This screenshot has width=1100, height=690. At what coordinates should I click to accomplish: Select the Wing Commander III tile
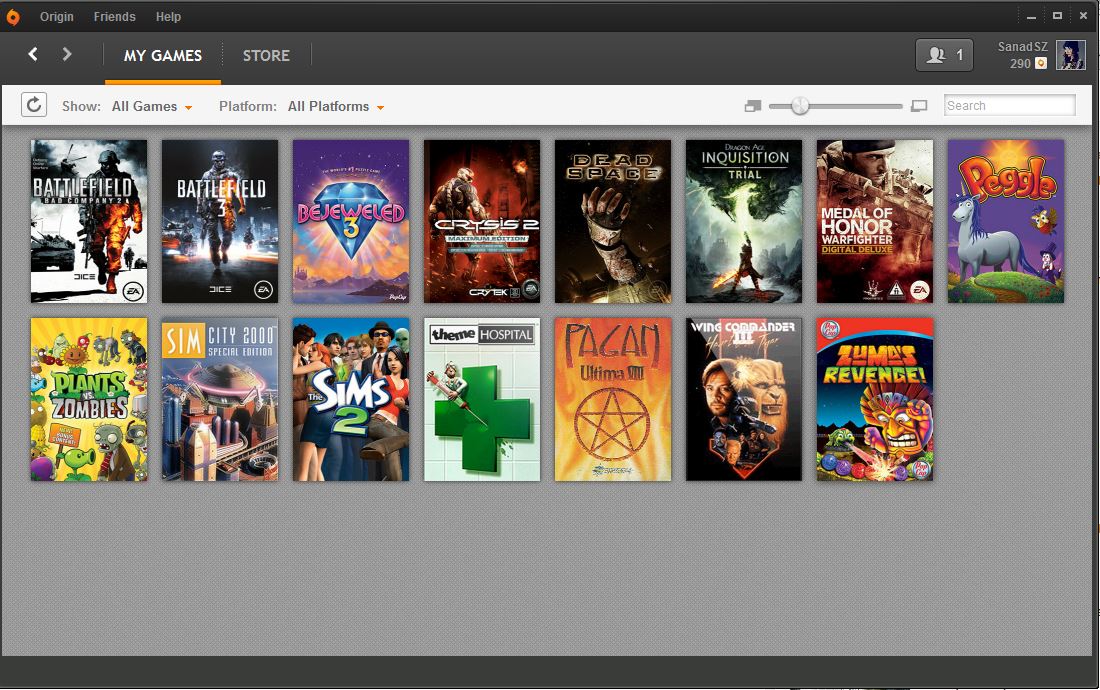744,399
